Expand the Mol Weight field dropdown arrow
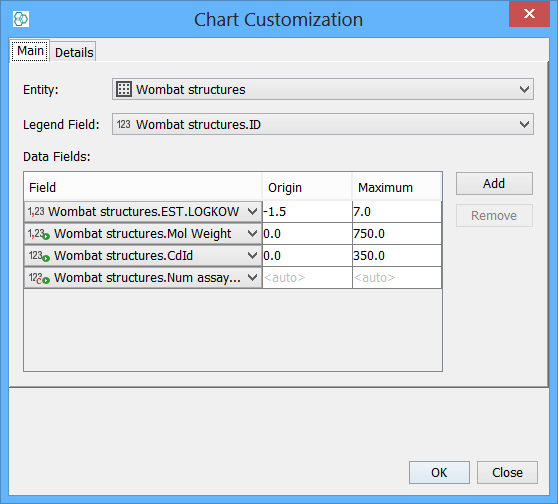Viewport: 558px width, 504px height. point(252,234)
